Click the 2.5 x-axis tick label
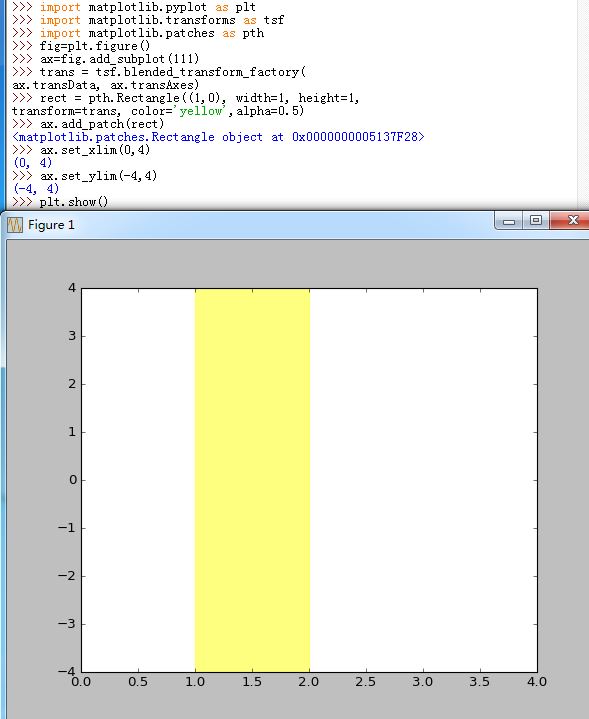Viewport: 589px width, 719px height. 366,682
